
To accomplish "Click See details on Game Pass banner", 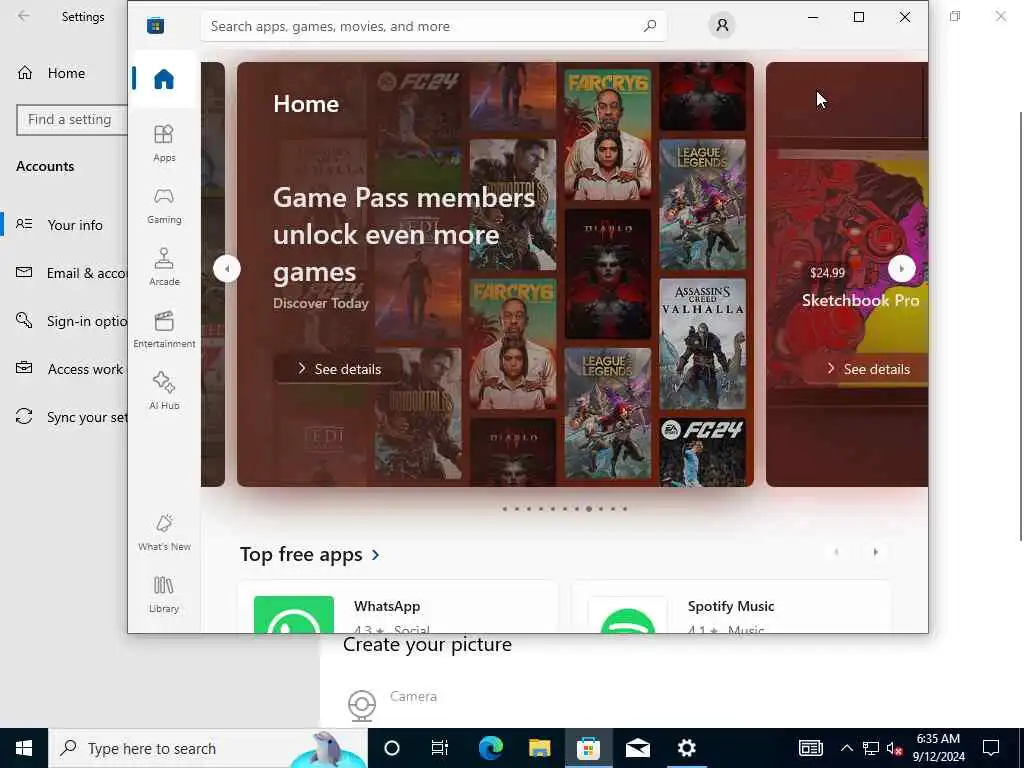I will click(x=338, y=369).
